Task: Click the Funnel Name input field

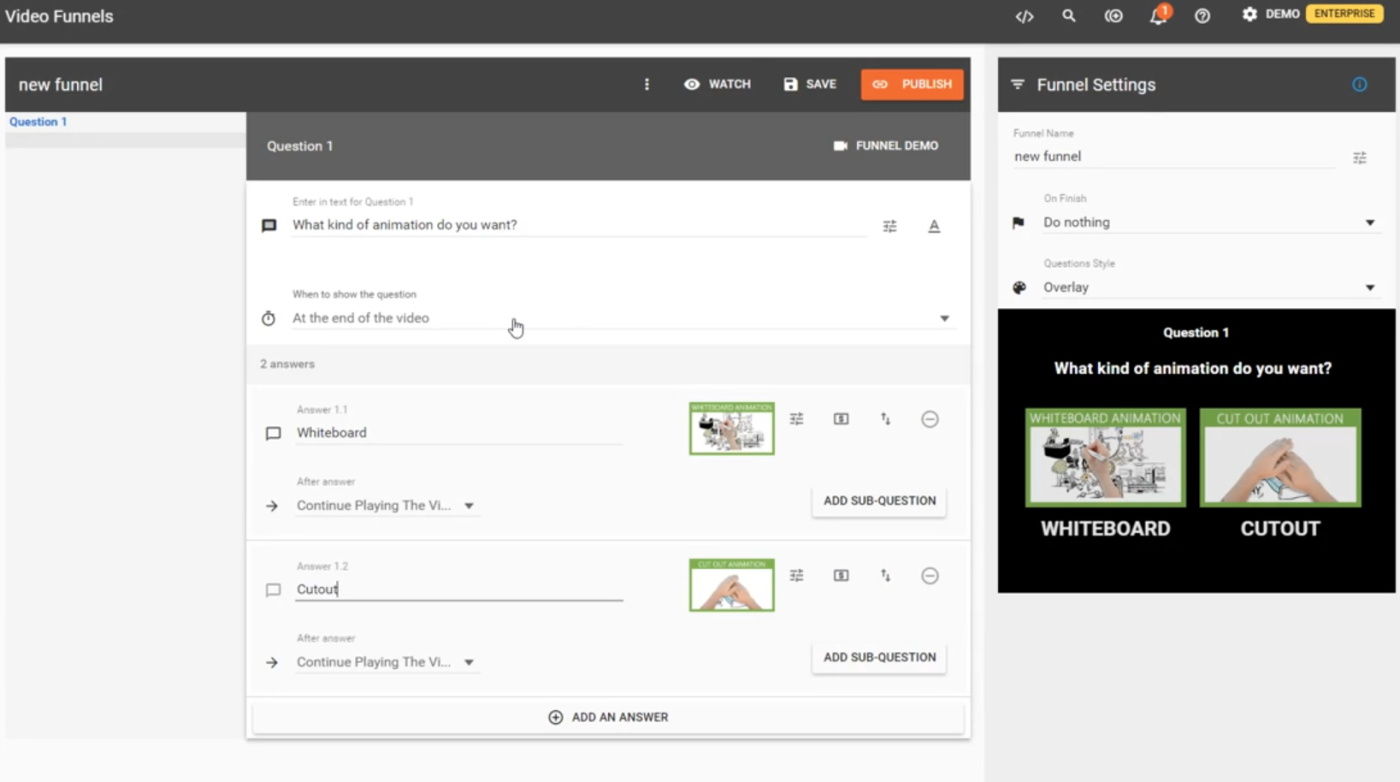Action: tap(1172, 156)
